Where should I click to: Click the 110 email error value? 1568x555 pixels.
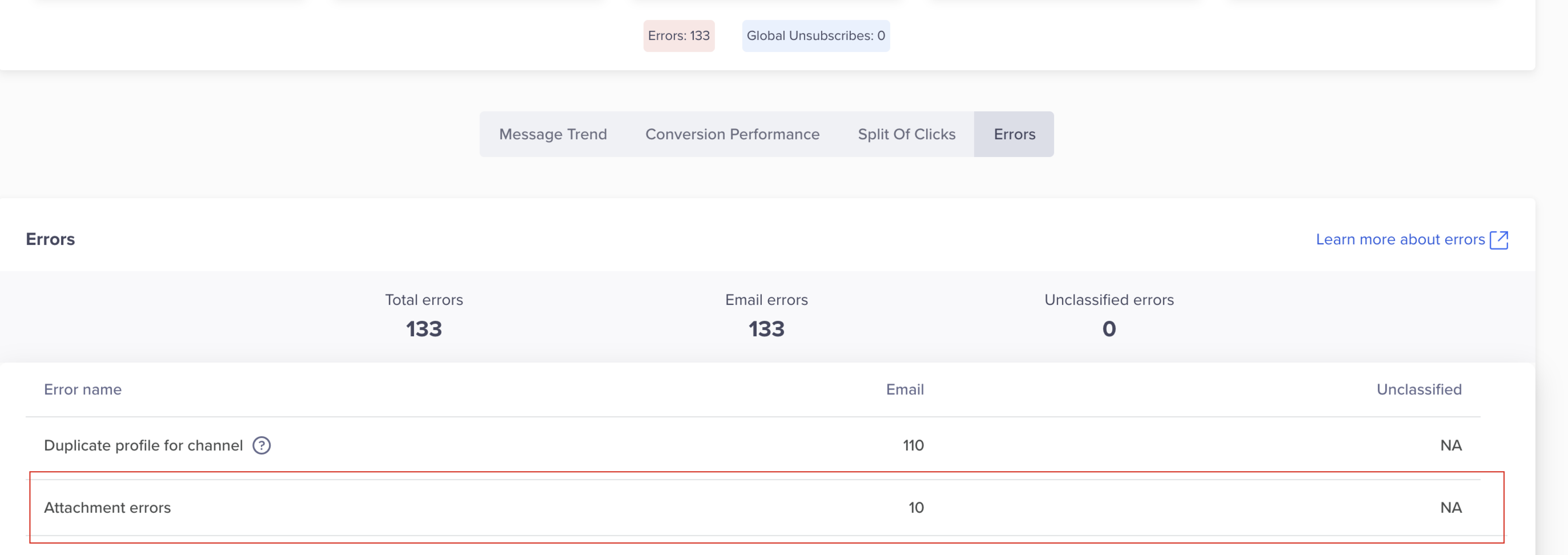click(x=913, y=445)
